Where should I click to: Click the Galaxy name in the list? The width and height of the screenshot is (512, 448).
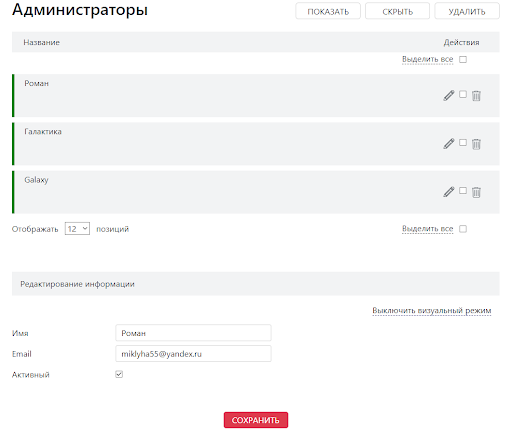[x=36, y=180]
